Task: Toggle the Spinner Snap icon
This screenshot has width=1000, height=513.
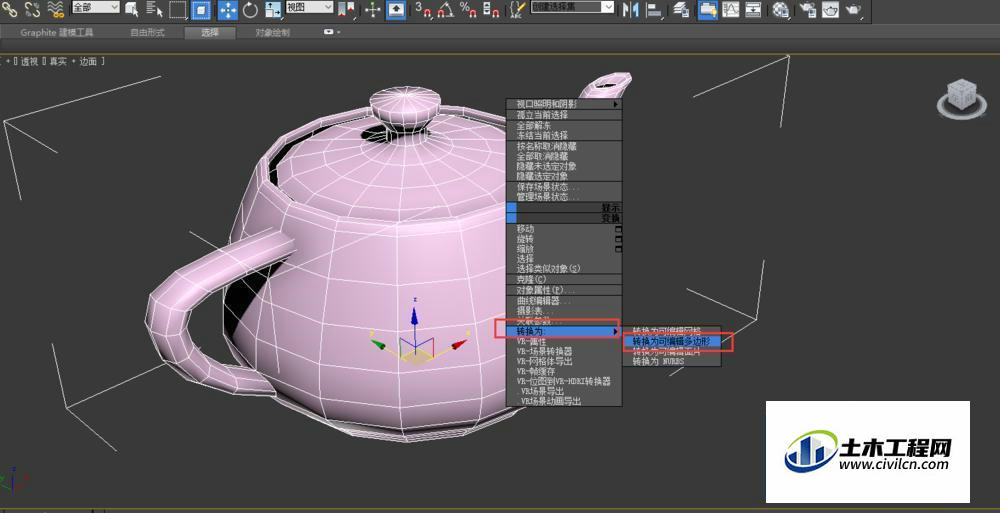Action: (491, 9)
